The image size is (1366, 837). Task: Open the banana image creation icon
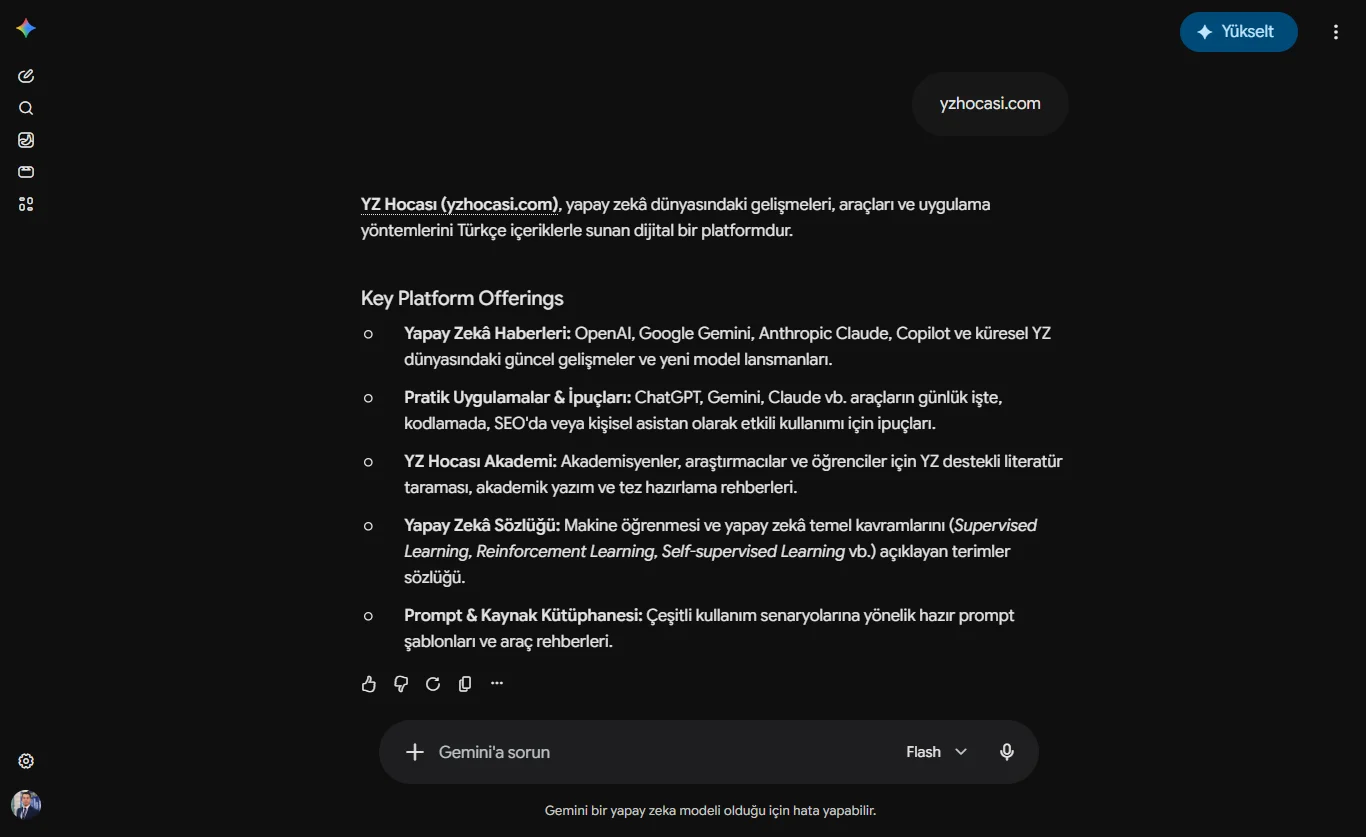coord(26,140)
